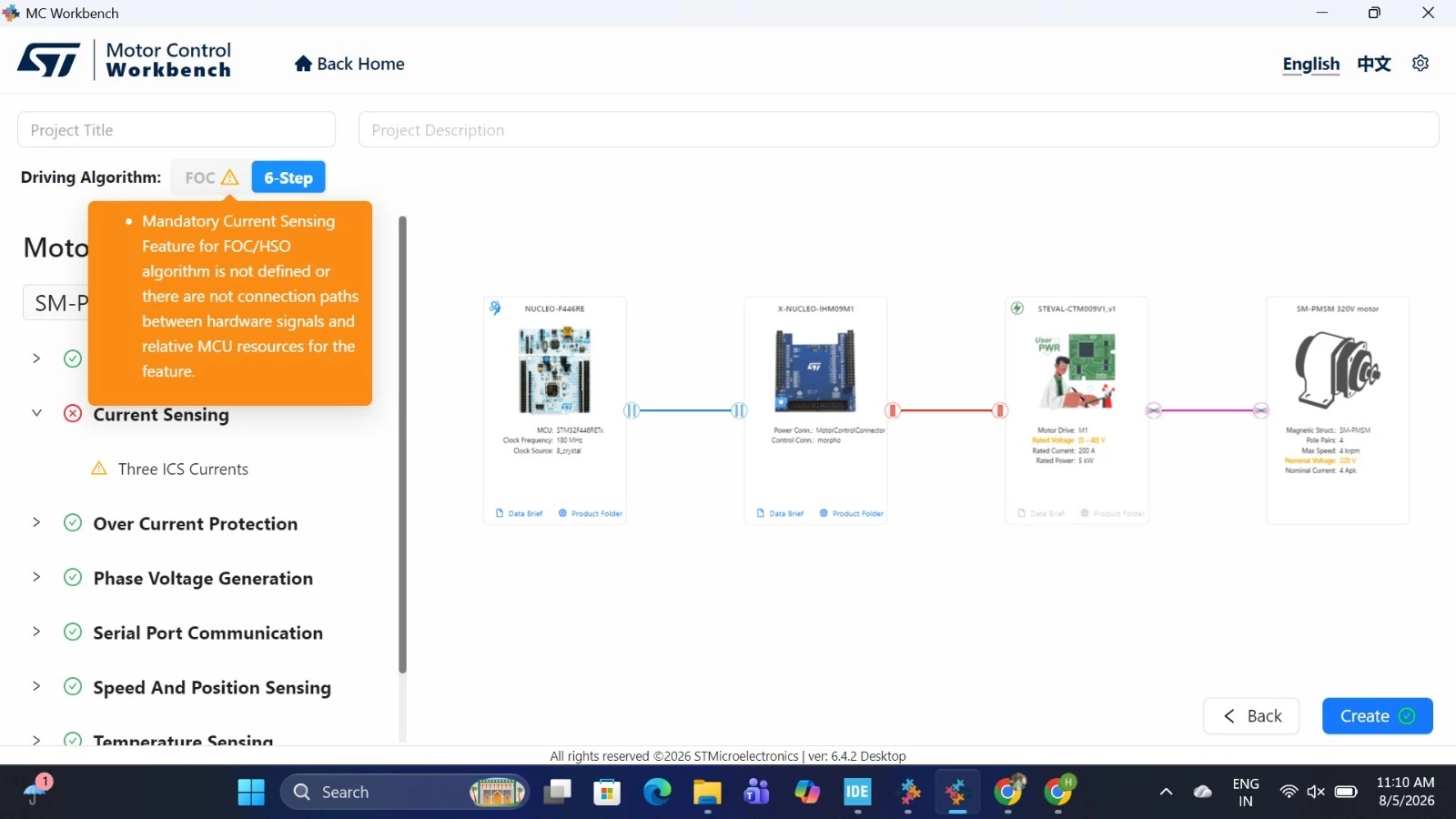Click the green check beside Over Current Protection
The image size is (1456, 819).
coord(73,523)
